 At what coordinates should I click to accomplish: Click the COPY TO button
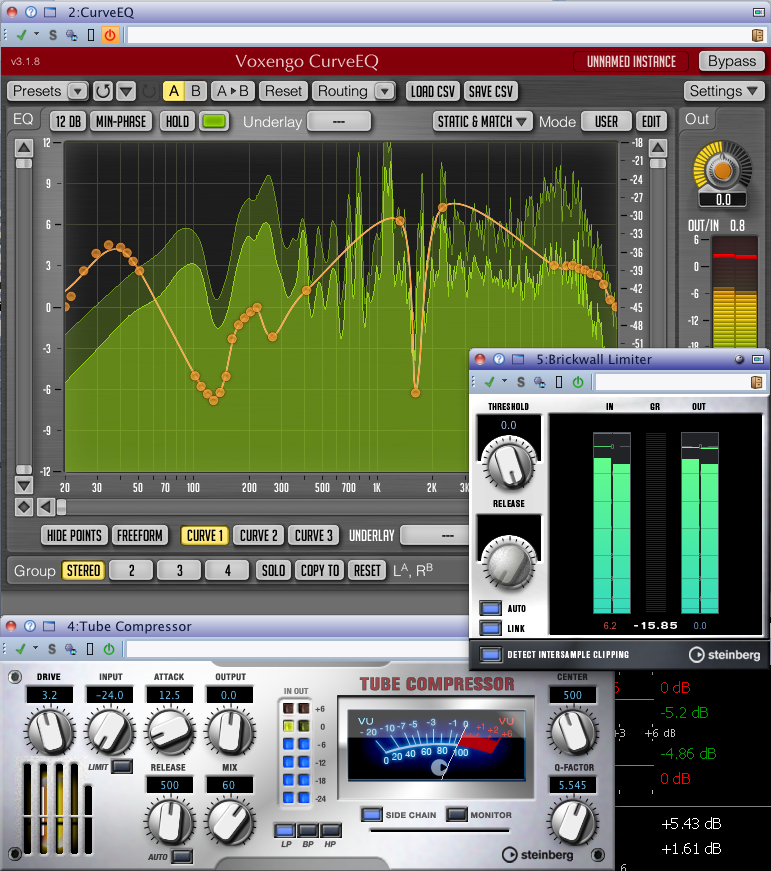click(320, 570)
